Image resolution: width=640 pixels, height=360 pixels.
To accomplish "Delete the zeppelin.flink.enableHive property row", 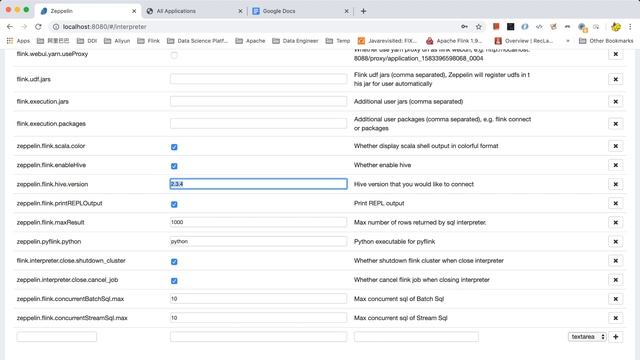I will click(616, 165).
